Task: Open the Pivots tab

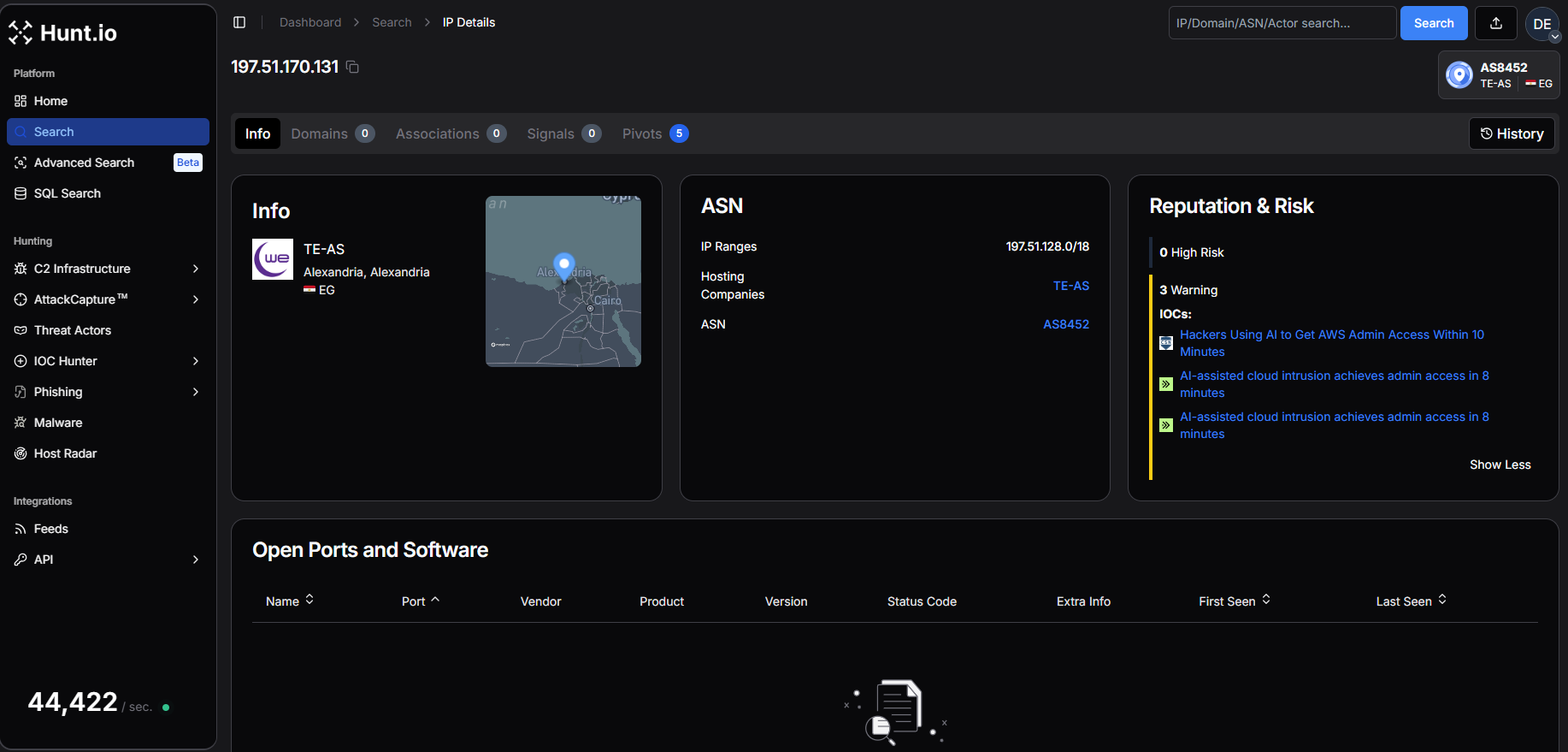Action: click(655, 133)
